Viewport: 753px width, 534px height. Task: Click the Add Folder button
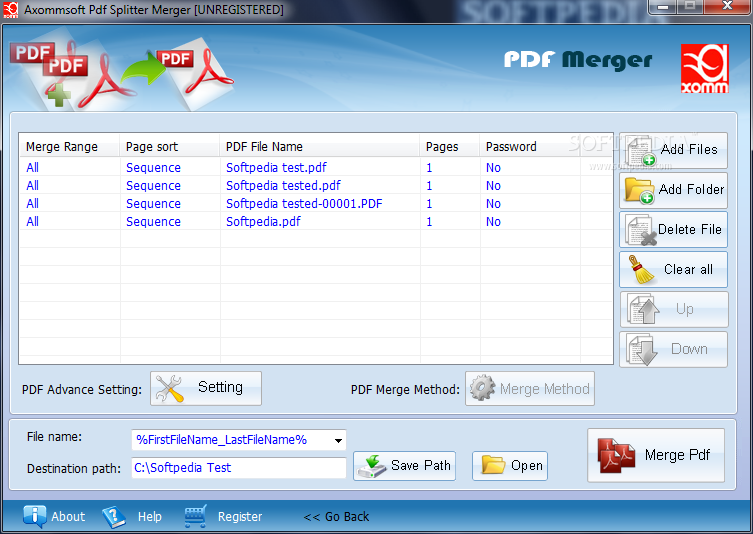673,190
